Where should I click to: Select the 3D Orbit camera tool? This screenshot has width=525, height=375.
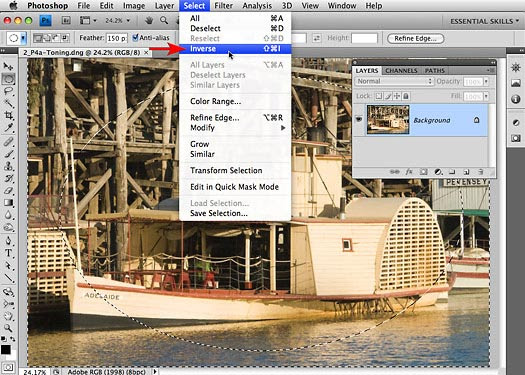(8, 304)
